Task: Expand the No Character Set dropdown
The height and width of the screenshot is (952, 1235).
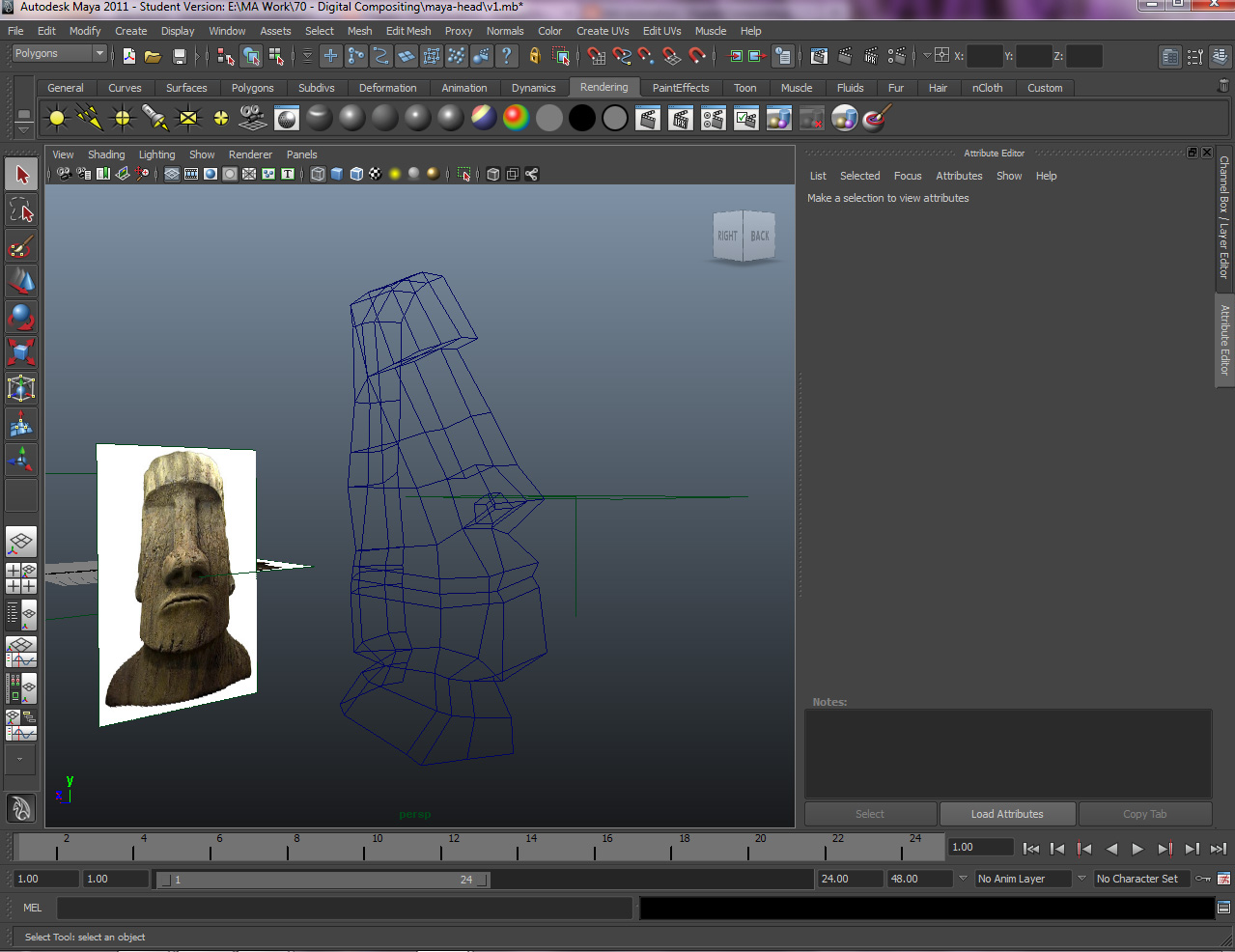Action: click(x=1141, y=879)
